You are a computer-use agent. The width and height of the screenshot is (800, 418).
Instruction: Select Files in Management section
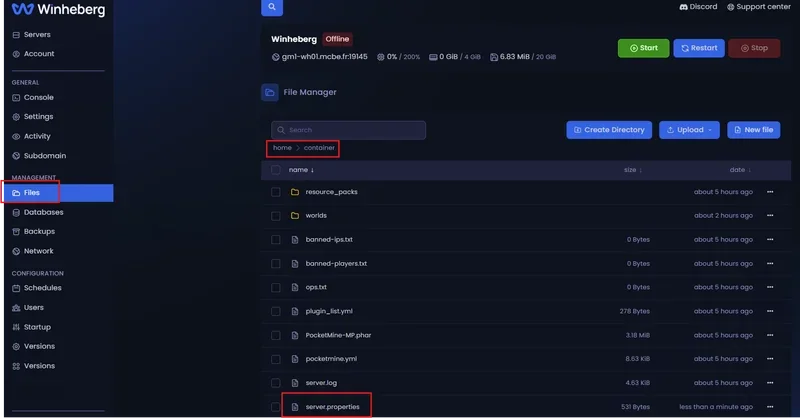click(x=59, y=193)
